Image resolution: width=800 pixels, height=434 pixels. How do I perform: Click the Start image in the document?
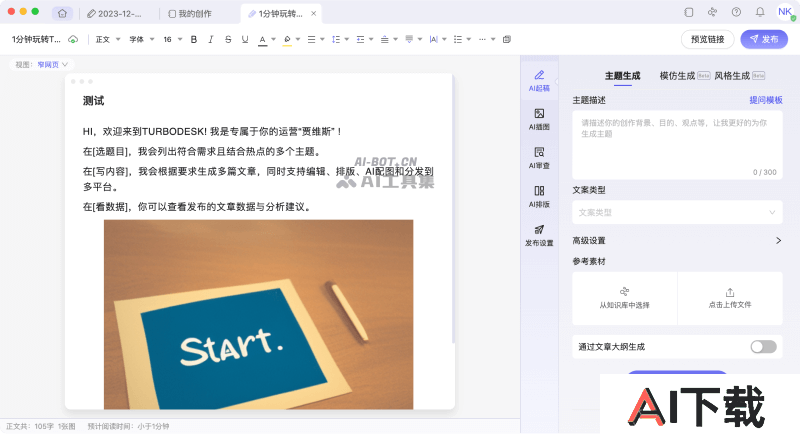(x=258, y=314)
